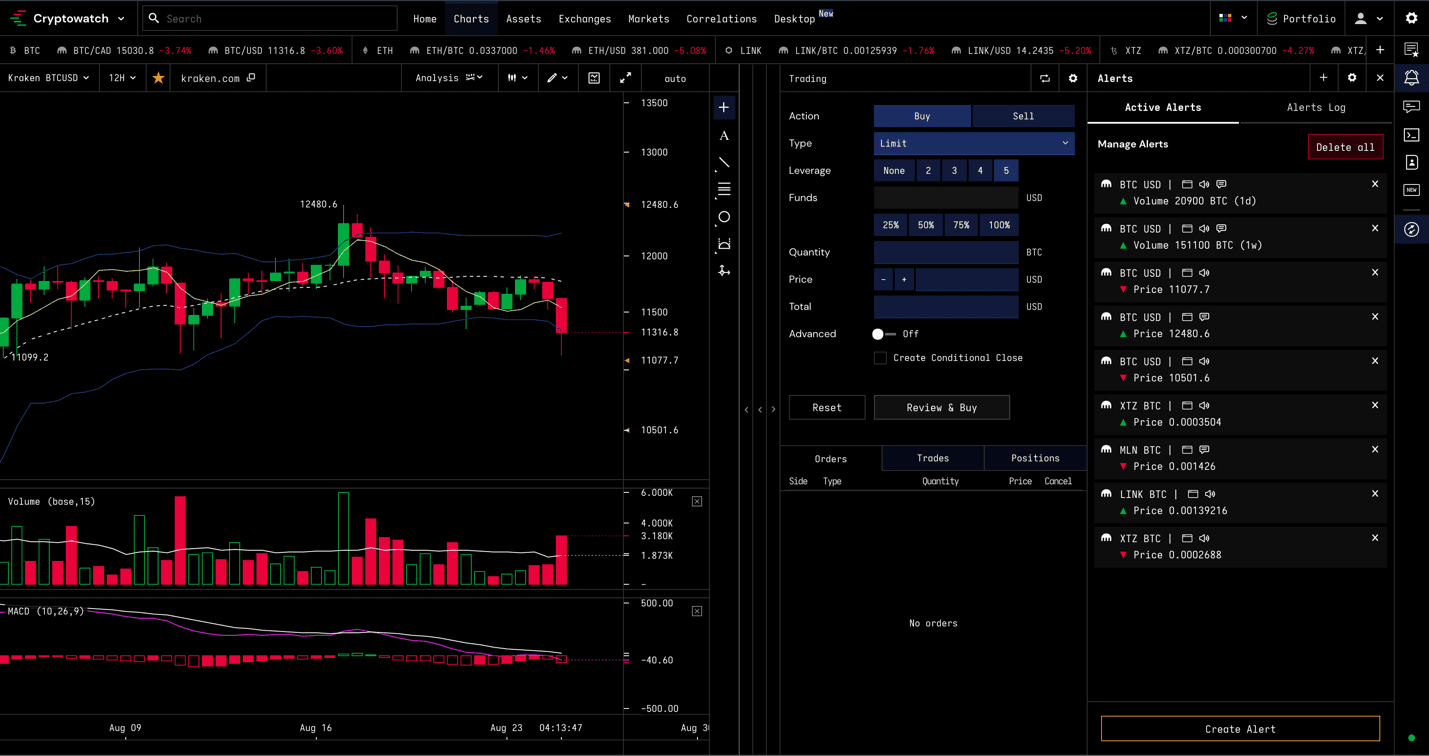This screenshot has width=1429, height=756.
Task: Select the measure range tool
Action: (x=724, y=244)
